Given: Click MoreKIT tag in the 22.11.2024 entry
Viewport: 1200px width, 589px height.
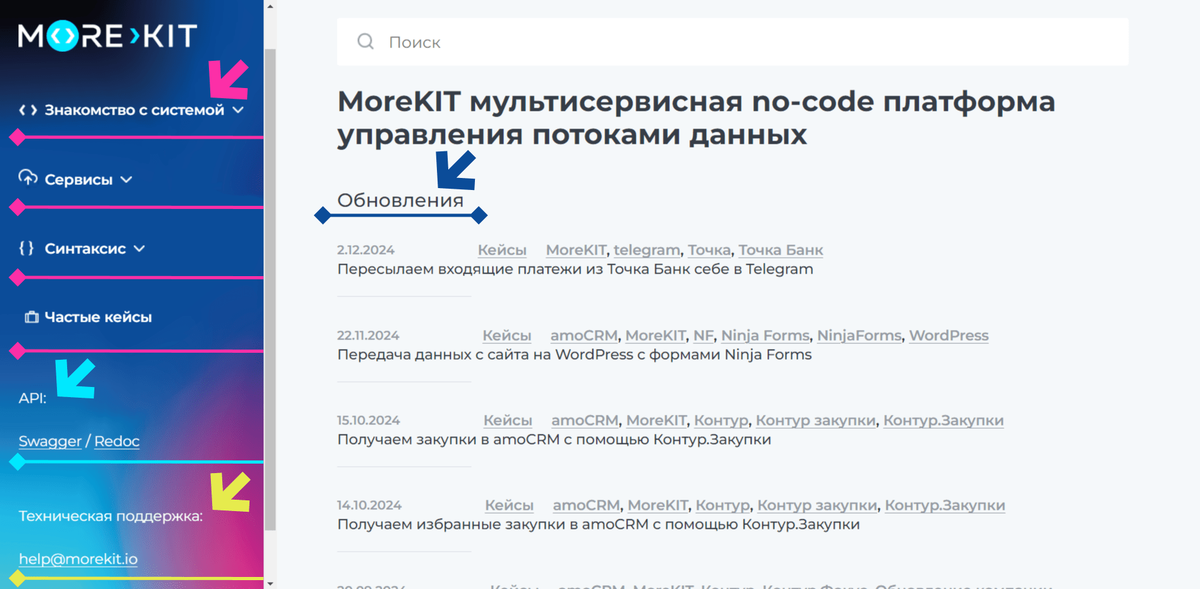Looking at the screenshot, I should coord(656,335).
